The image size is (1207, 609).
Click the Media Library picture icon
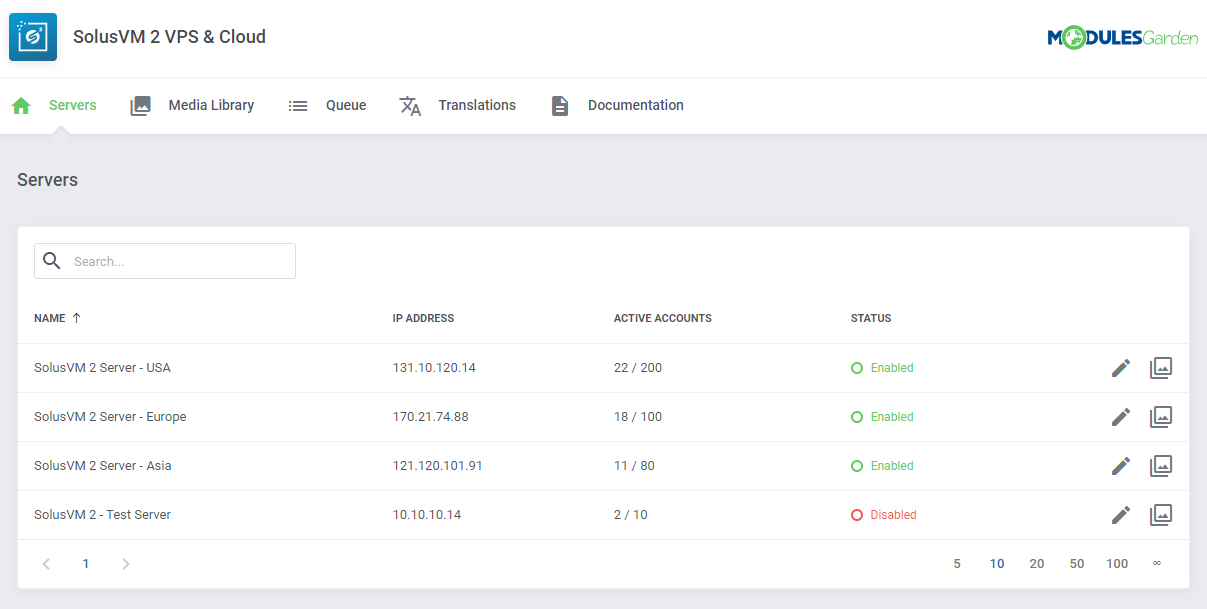click(140, 106)
